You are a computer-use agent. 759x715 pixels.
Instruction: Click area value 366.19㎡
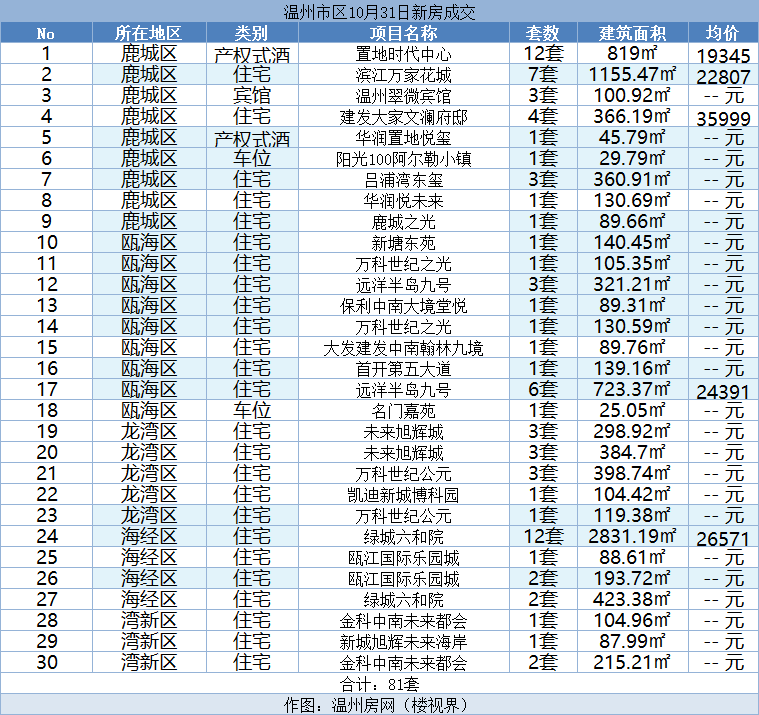[632, 116]
